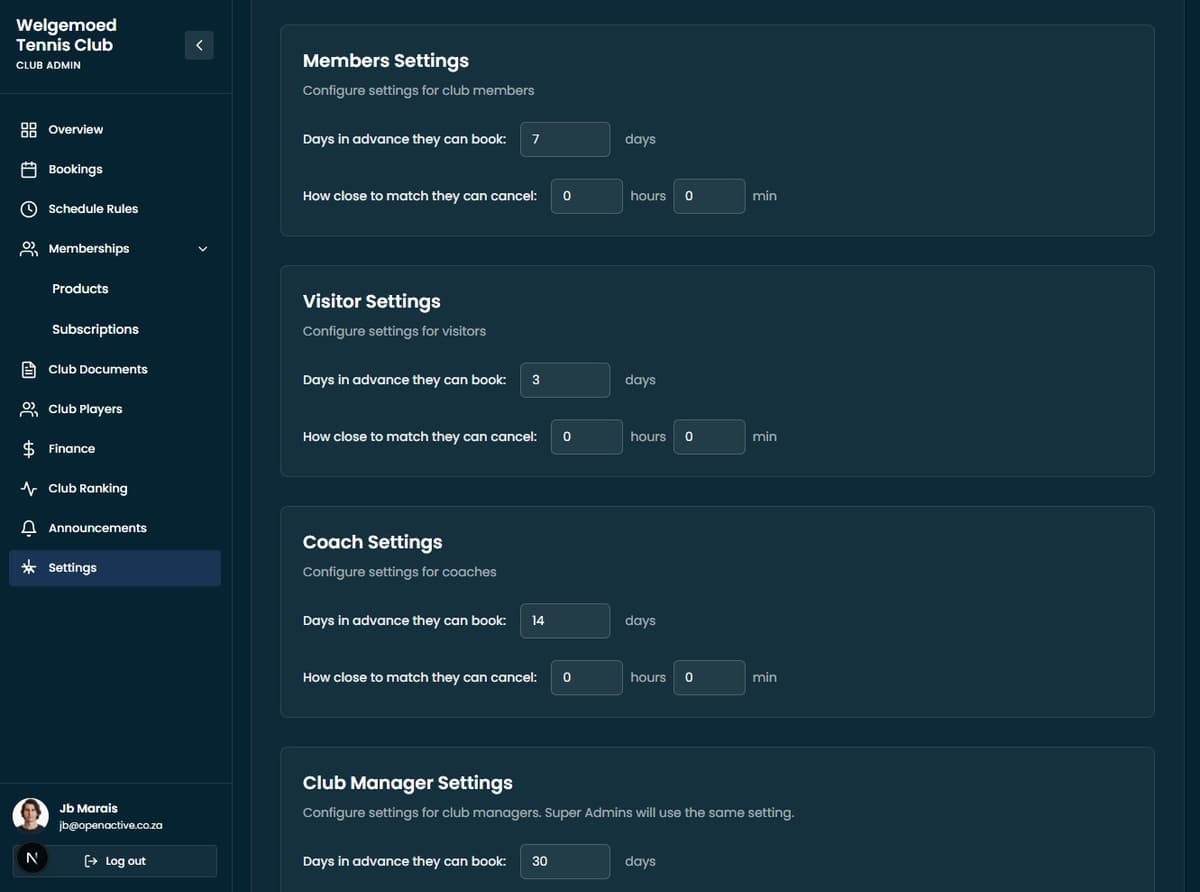Click the Finance dollar sign icon

click(29, 449)
